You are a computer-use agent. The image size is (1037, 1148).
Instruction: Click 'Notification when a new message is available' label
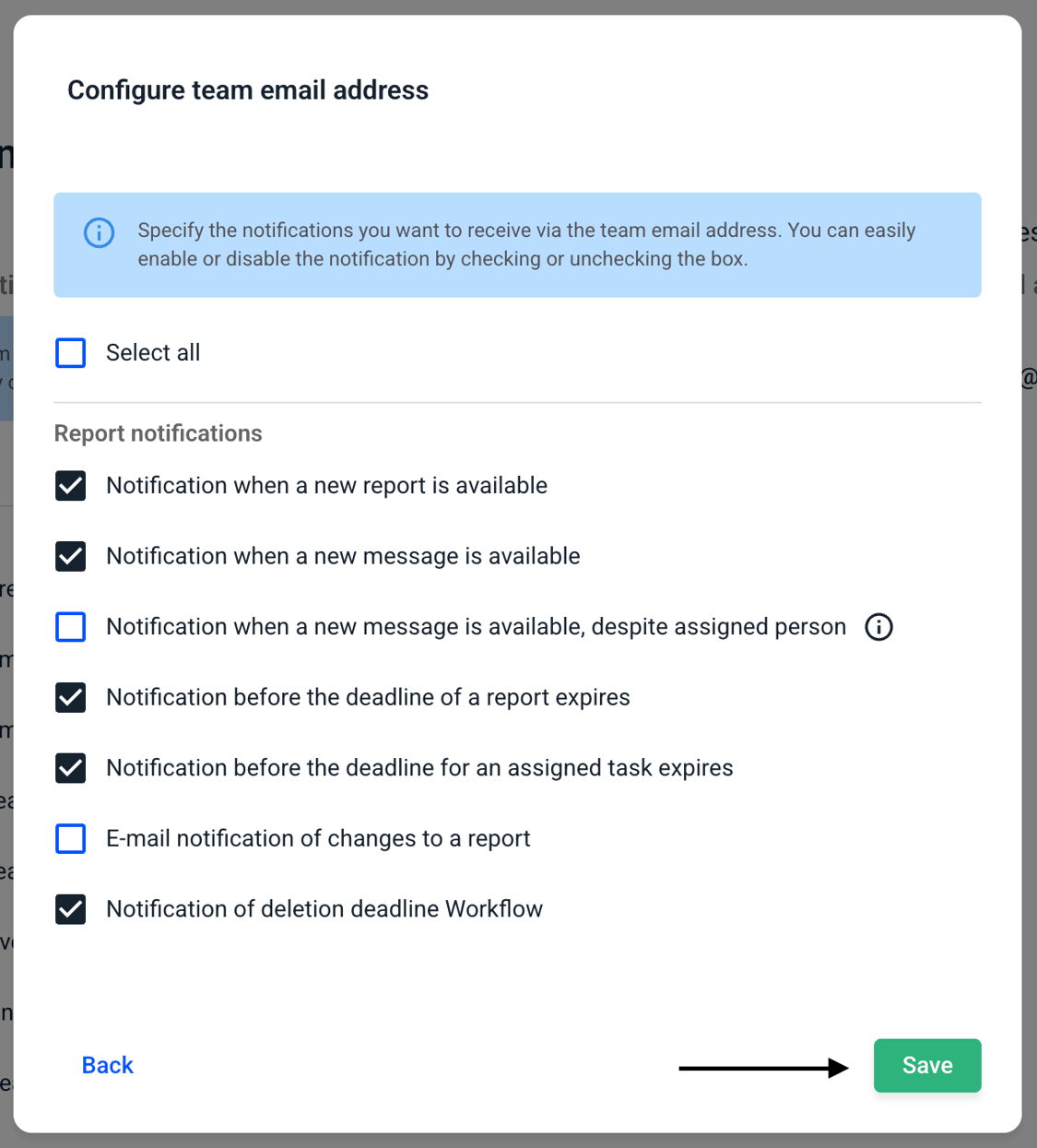click(x=343, y=557)
